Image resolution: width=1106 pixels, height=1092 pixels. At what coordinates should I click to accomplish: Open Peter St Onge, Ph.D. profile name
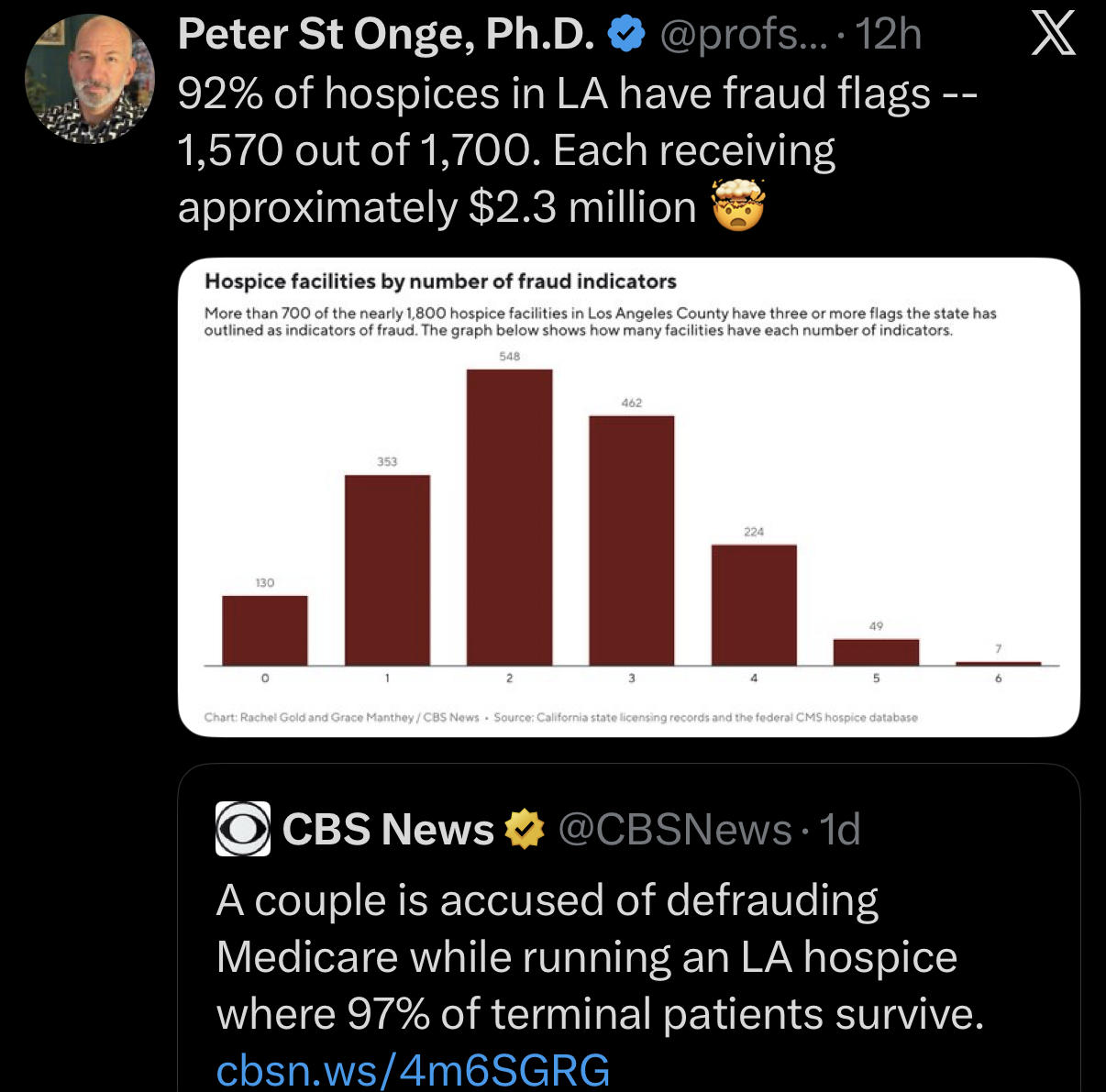[385, 35]
